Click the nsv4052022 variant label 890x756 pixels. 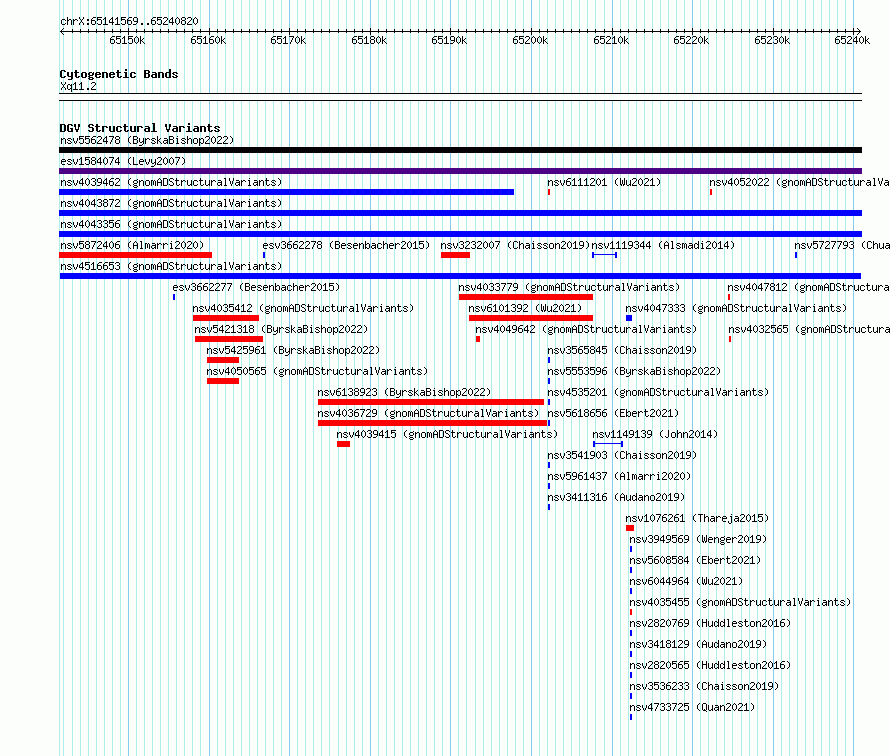click(x=799, y=182)
